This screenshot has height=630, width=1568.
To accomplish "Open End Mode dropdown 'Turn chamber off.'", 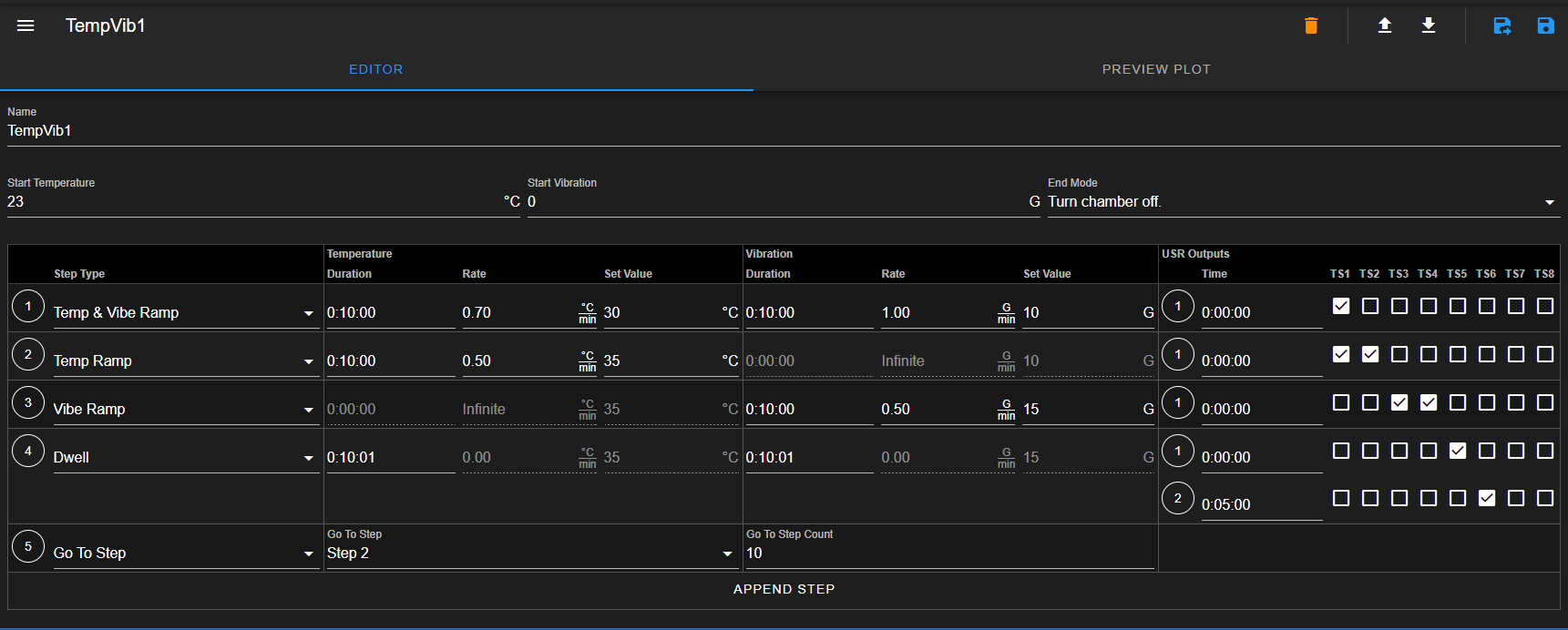I will coord(1304,202).
